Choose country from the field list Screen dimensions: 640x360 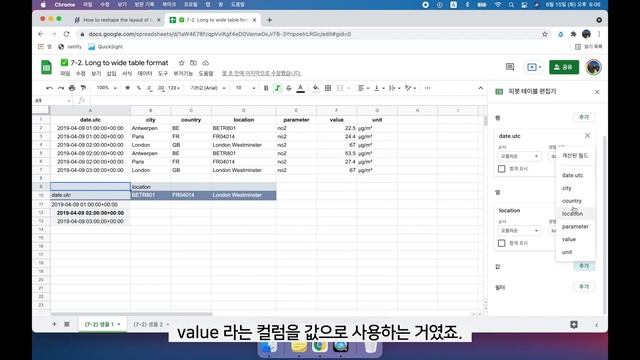pos(575,201)
